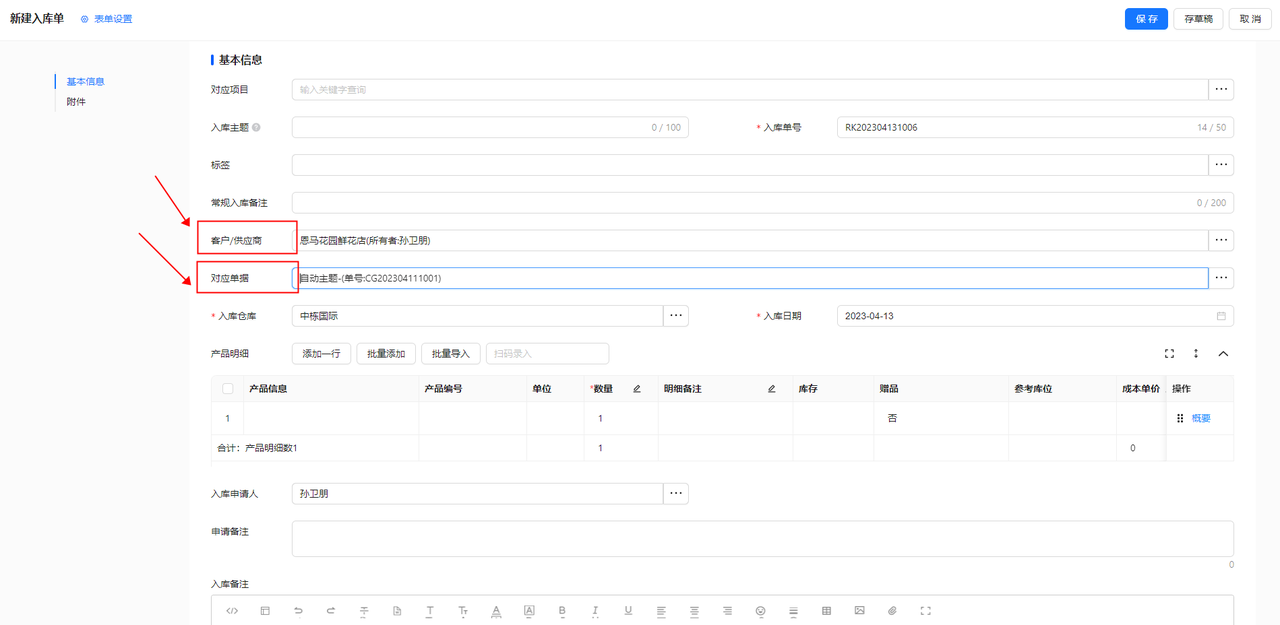Click the line spacing icon in editor toolbar
The height and width of the screenshot is (625, 1280).
coord(793,610)
